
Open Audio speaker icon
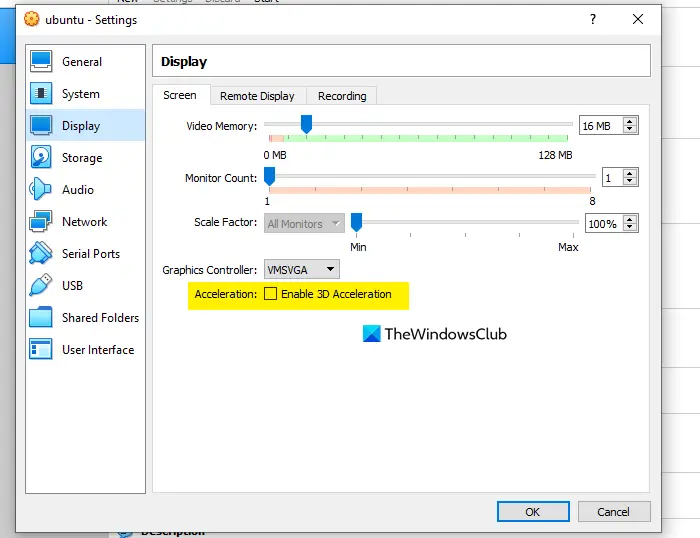pos(41,189)
